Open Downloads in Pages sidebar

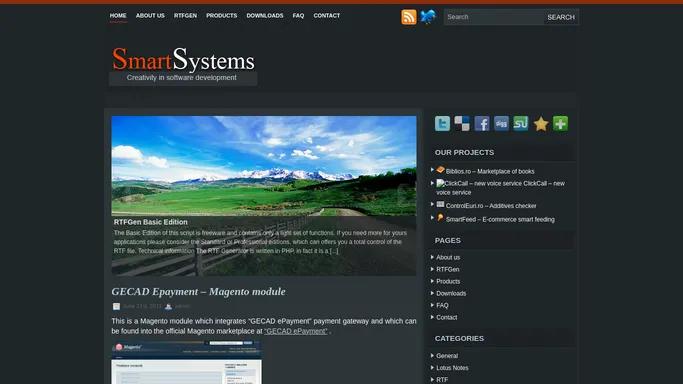click(451, 293)
